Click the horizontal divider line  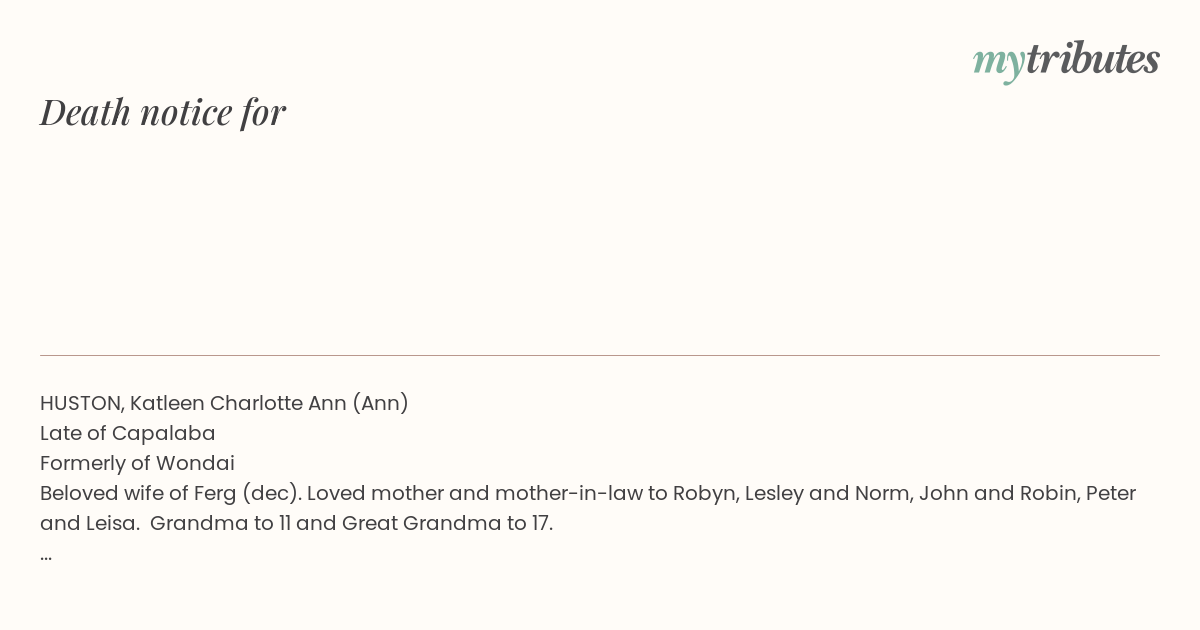pyautogui.click(x=600, y=355)
